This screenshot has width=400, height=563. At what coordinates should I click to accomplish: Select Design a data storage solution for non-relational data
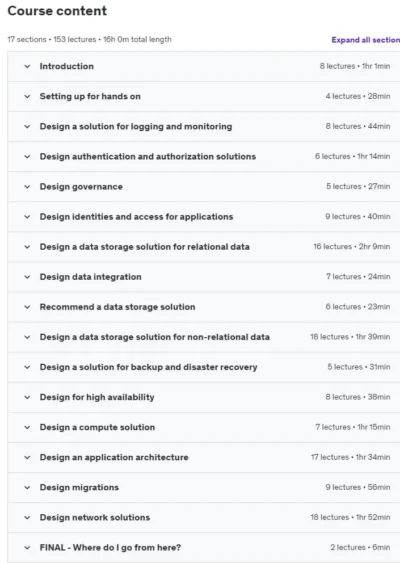154,337
